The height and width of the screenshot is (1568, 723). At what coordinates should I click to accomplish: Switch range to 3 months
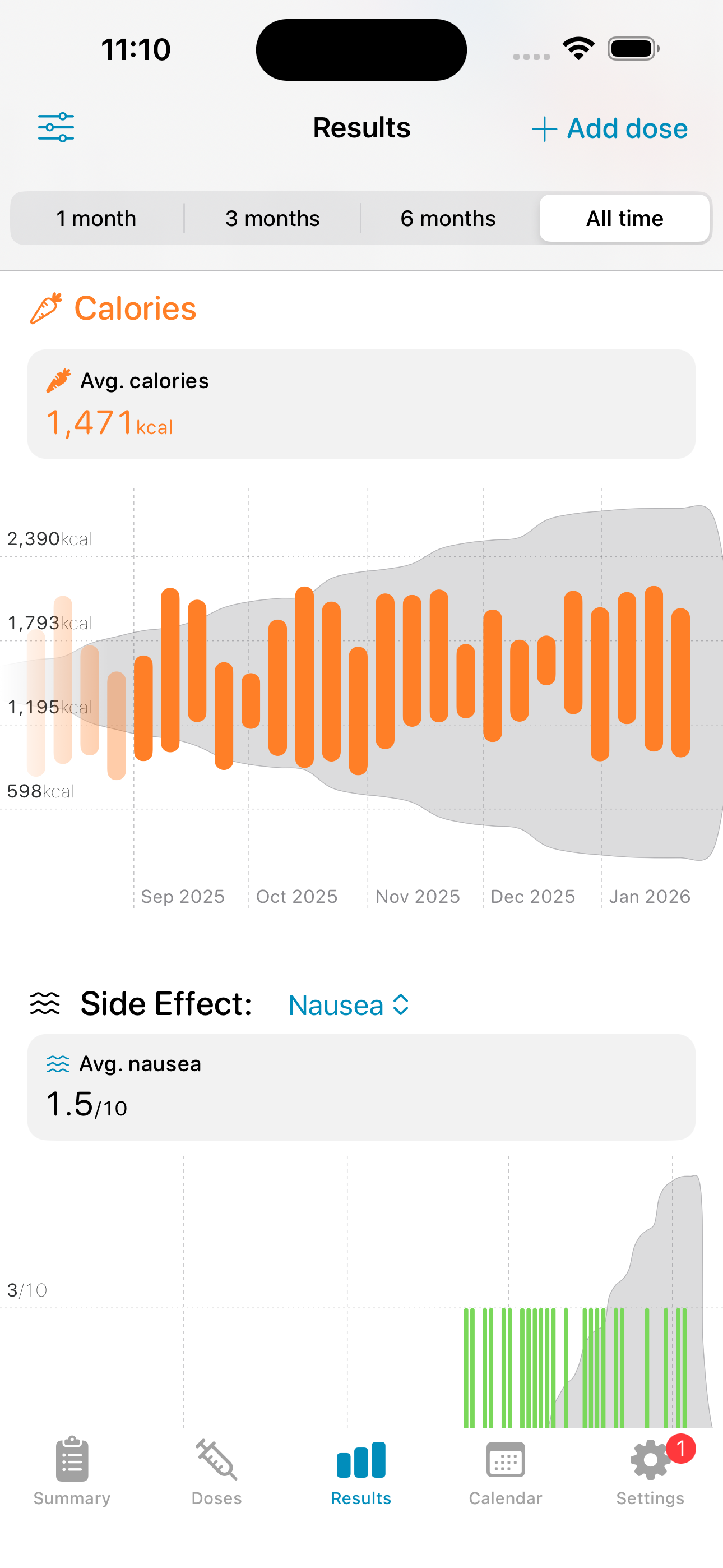tap(272, 219)
